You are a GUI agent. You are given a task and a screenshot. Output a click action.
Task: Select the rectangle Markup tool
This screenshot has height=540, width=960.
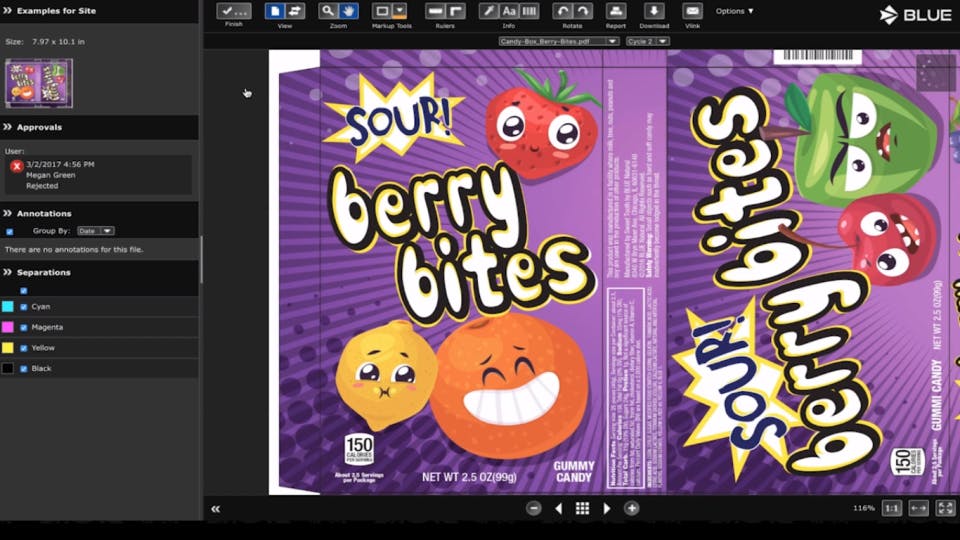point(381,11)
